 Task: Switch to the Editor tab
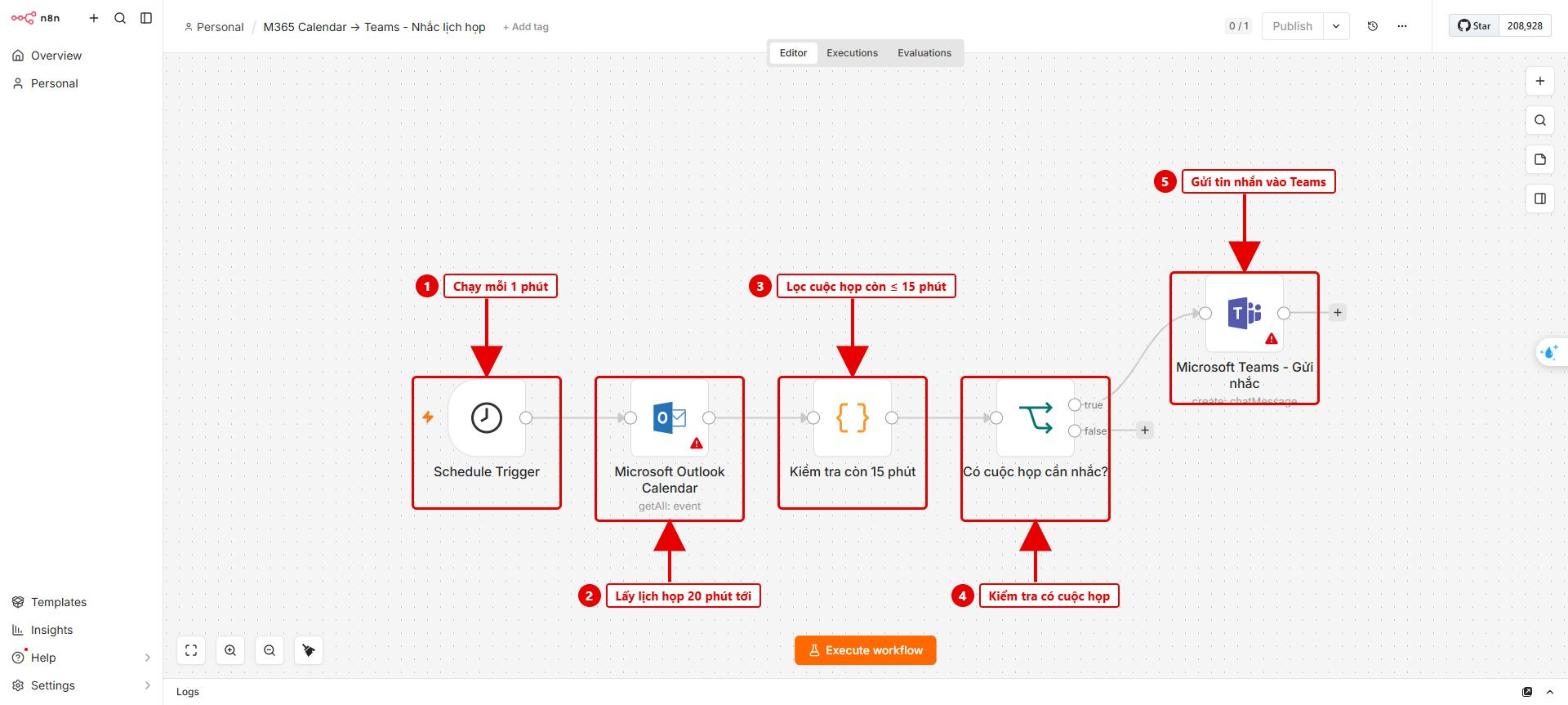793,53
